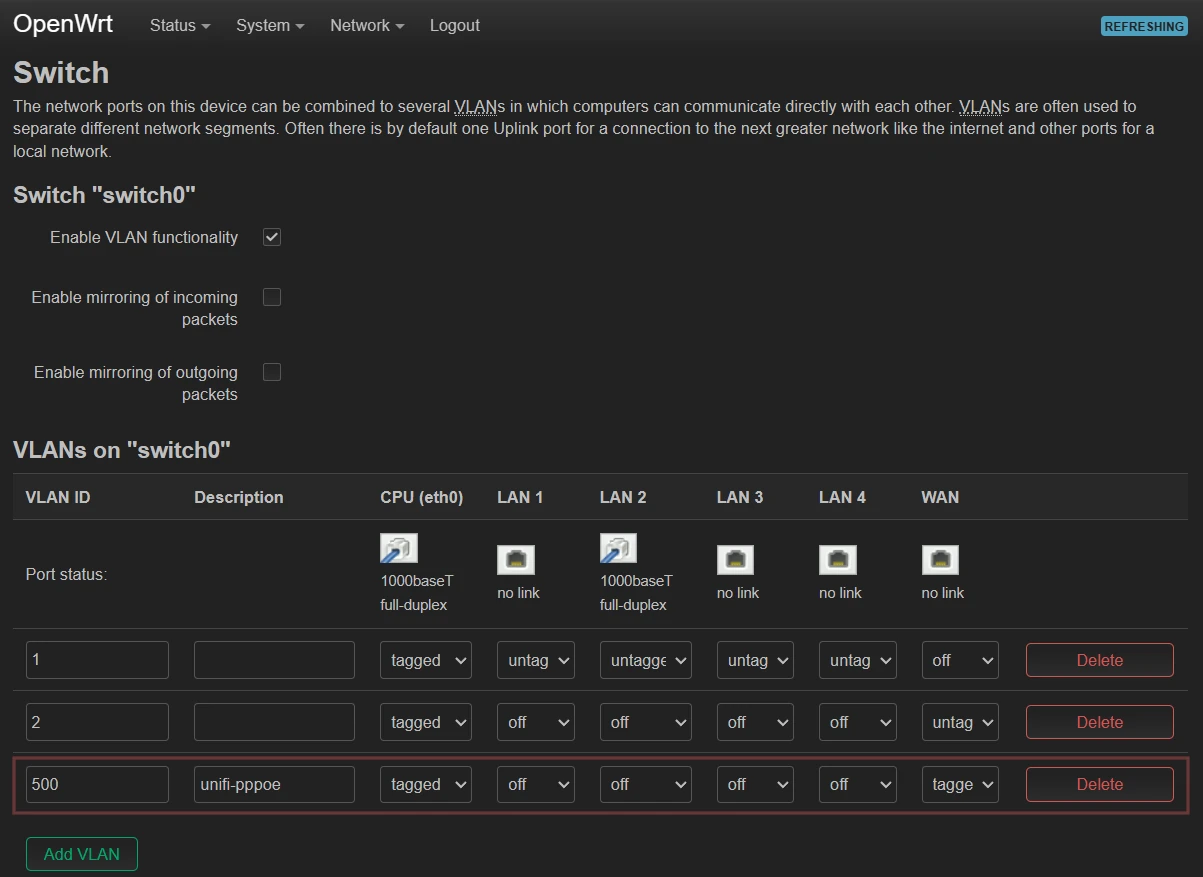
Task: Enable mirroring of incoming packets
Action: 272,297
